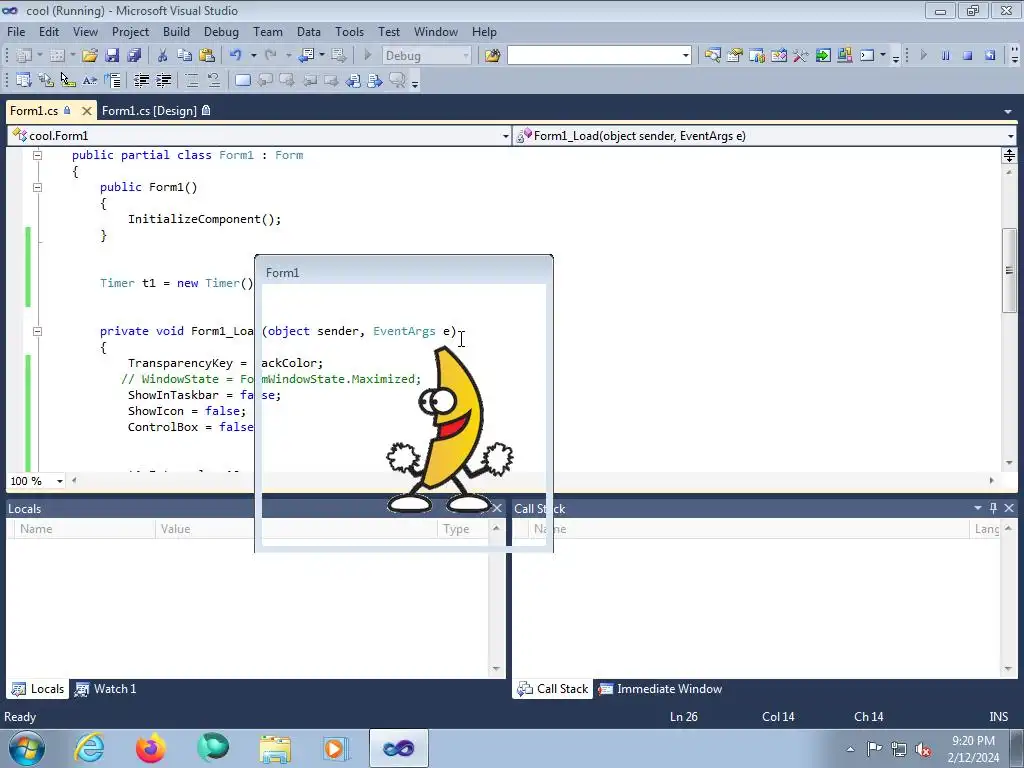
Task: Undo last edit using the blue arrow icon
Action: click(236, 56)
